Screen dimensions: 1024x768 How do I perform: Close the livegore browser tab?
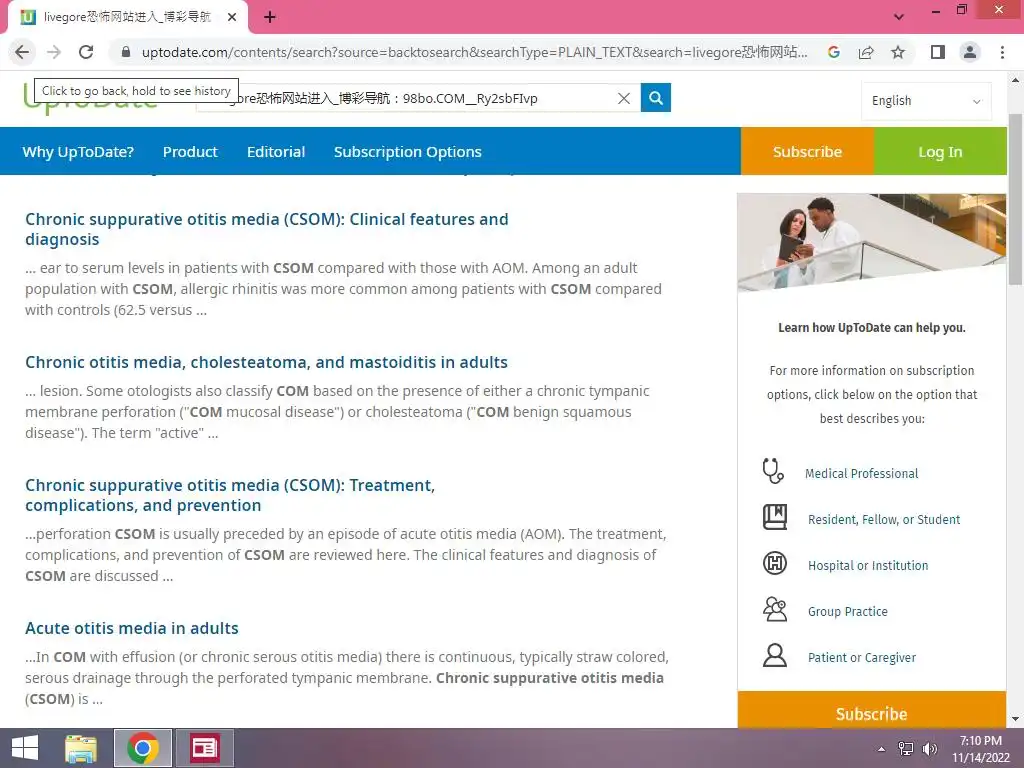[x=232, y=17]
